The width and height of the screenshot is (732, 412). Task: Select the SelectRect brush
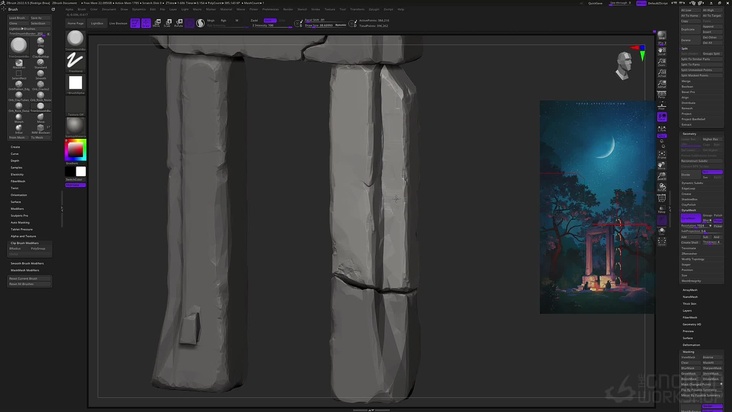pyautogui.click(x=19, y=74)
